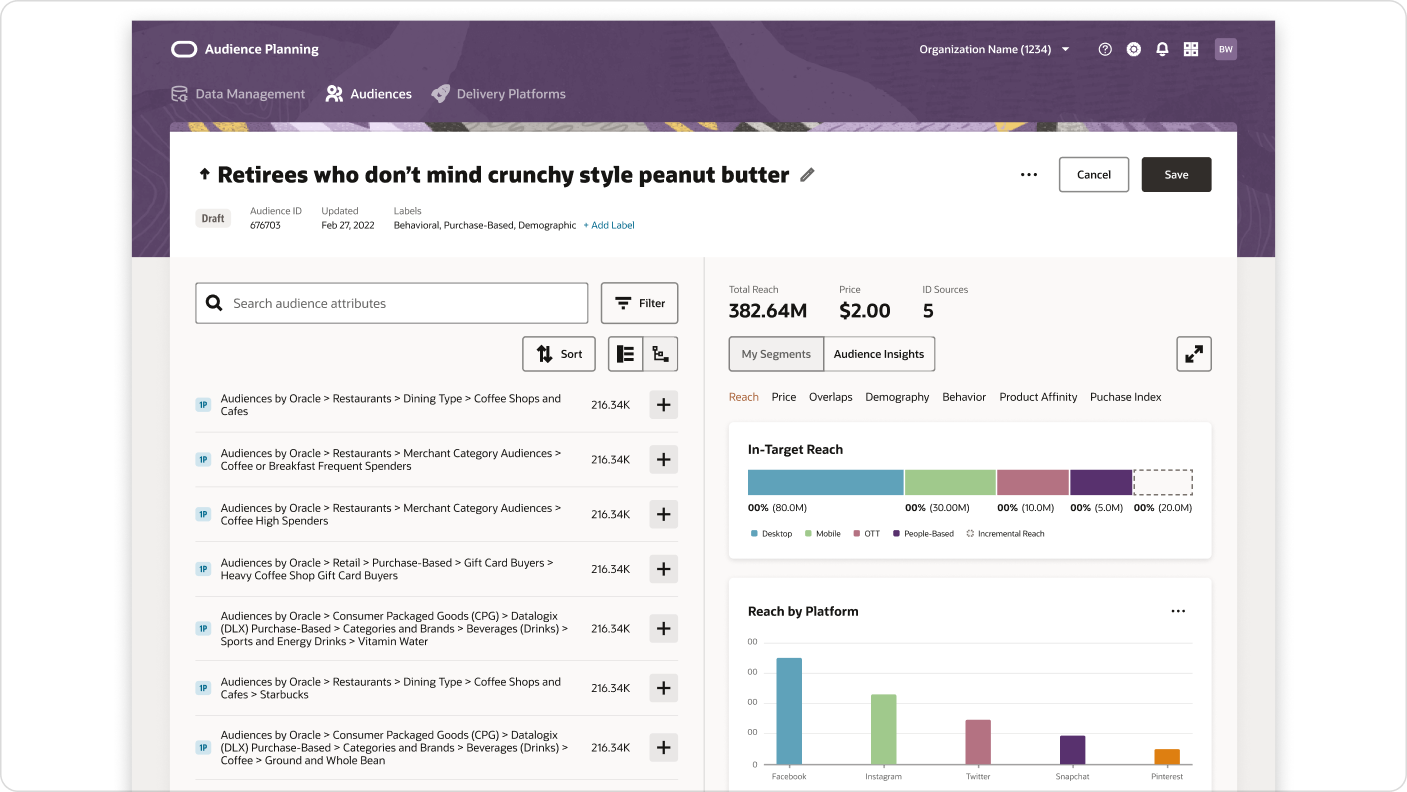Click the Snapchat bar in chart
The width and height of the screenshot is (1407, 792).
point(1073,750)
